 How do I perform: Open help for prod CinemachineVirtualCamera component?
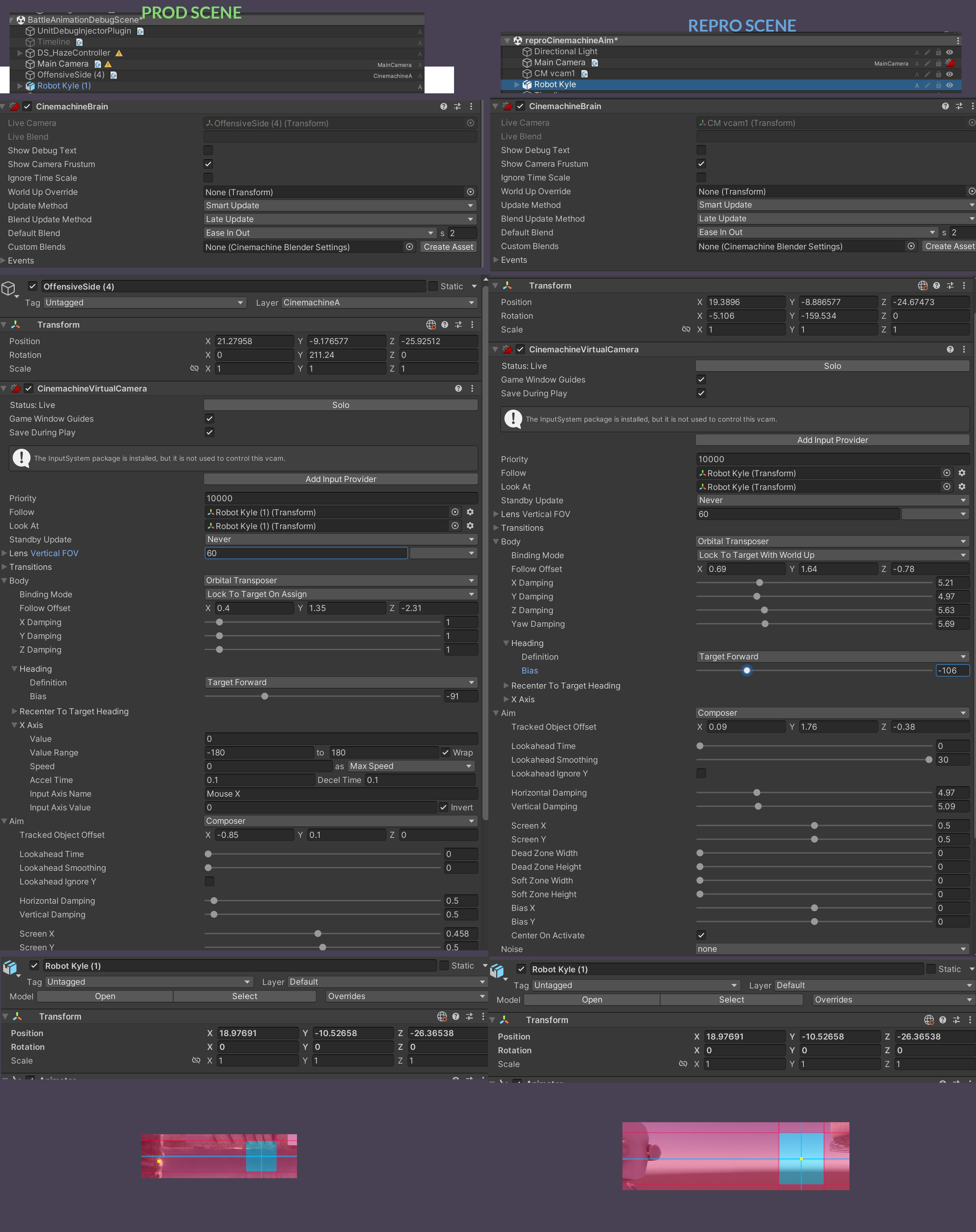459,389
